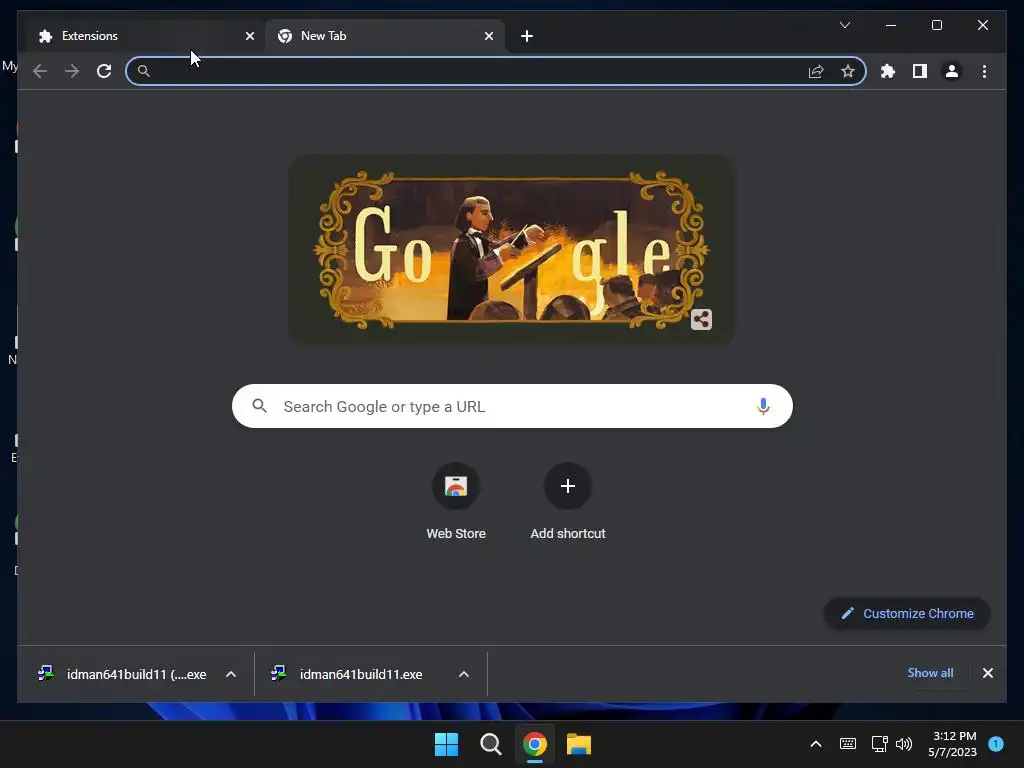Go forward using the browser forward arrow
Screen dimensions: 1024x768
(x=72, y=71)
